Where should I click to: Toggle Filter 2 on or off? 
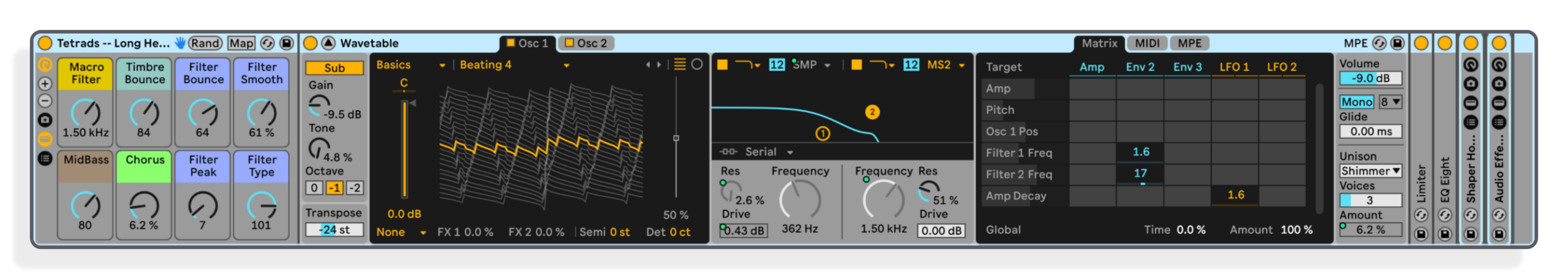[856, 64]
